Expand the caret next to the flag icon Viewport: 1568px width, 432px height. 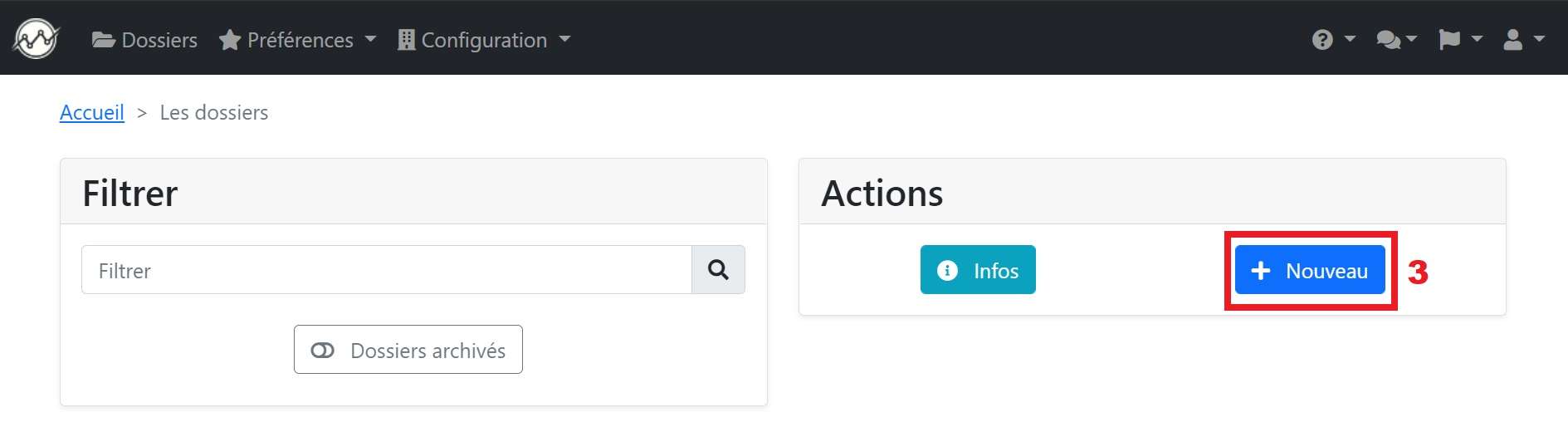pos(1477,39)
